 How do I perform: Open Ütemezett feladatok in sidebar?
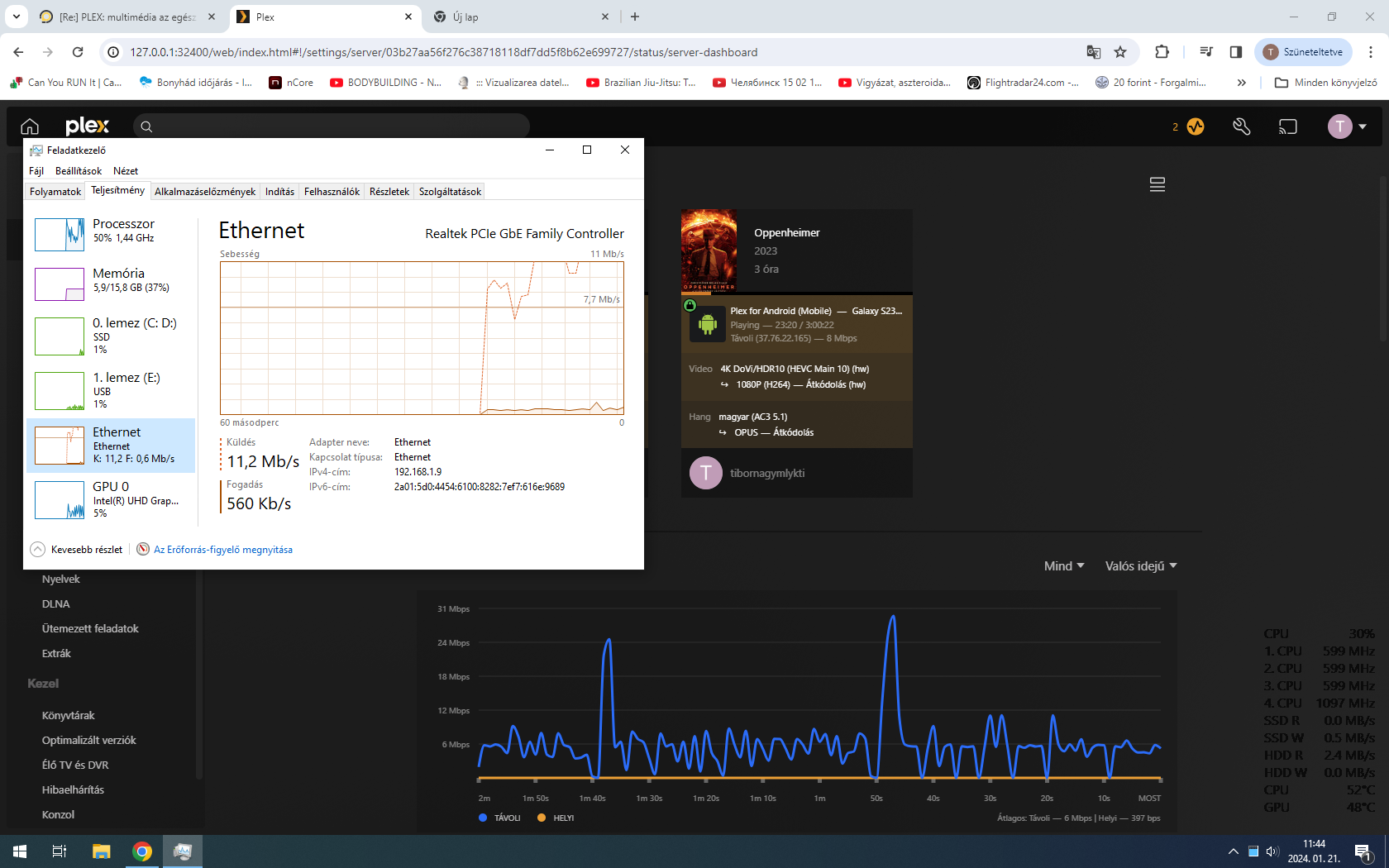tap(90, 629)
